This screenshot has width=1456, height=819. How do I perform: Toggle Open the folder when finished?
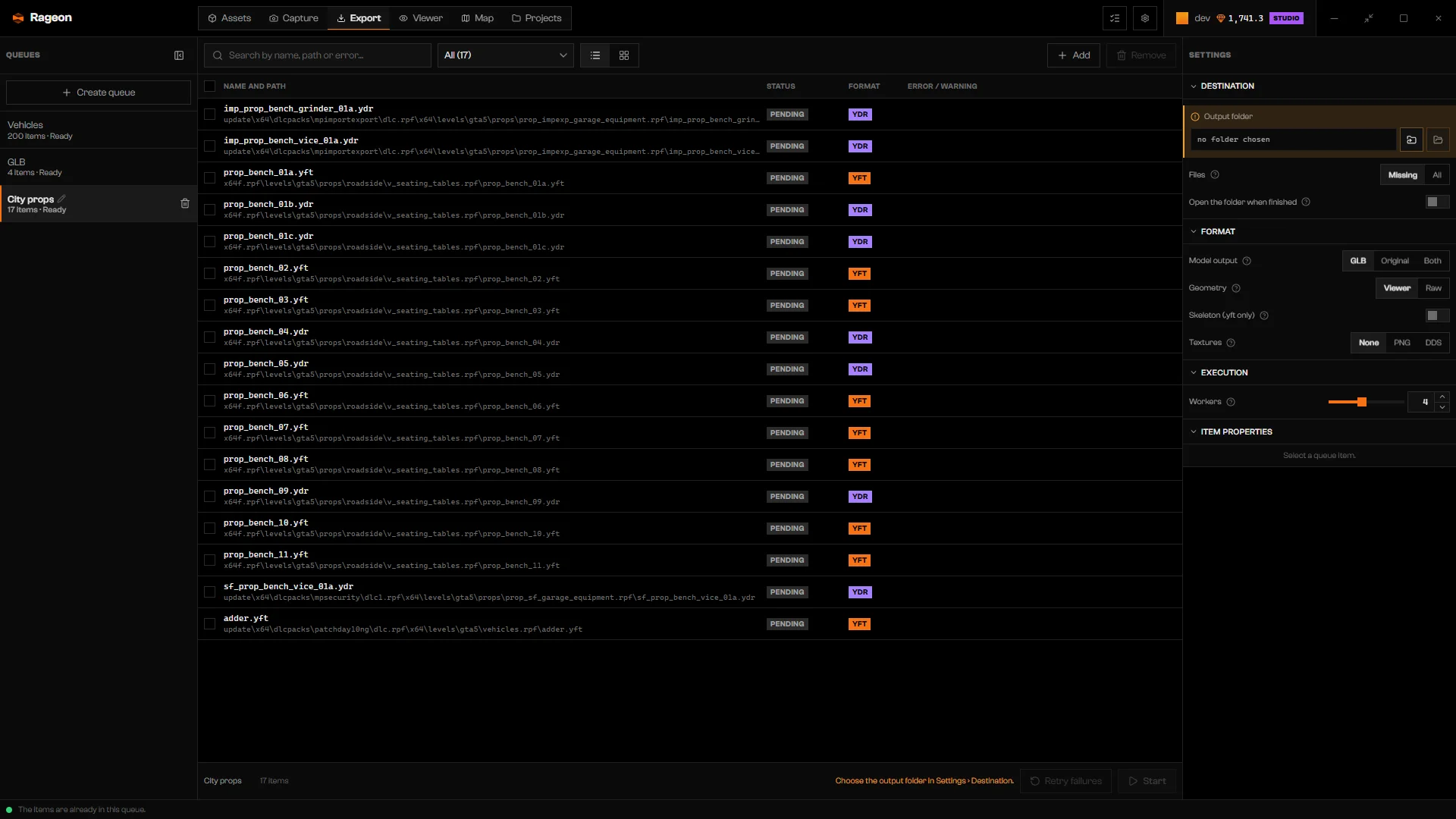(1437, 202)
